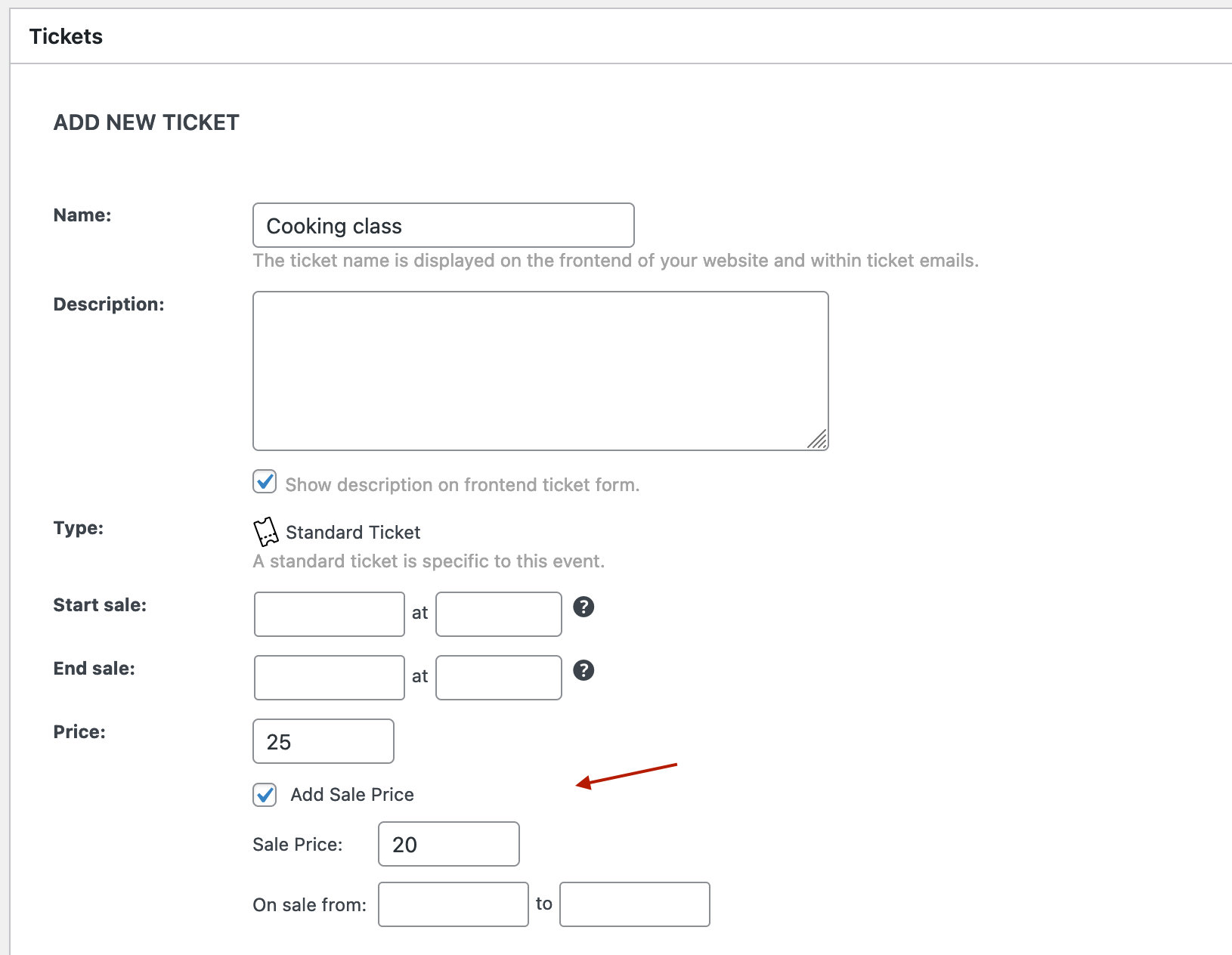The width and height of the screenshot is (1232, 955).
Task: Click the Price field showing 25
Action: (323, 741)
